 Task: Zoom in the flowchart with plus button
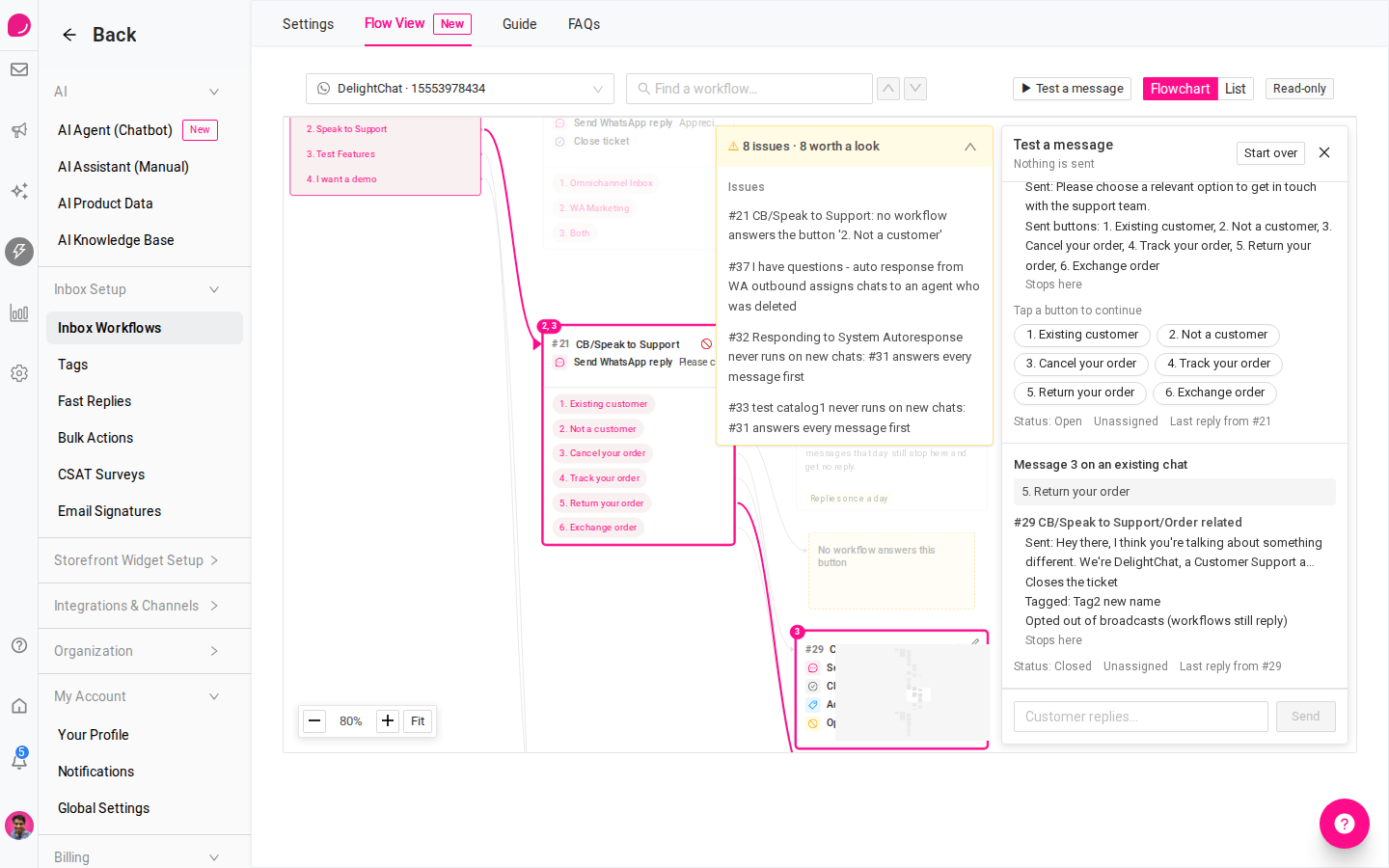(388, 720)
